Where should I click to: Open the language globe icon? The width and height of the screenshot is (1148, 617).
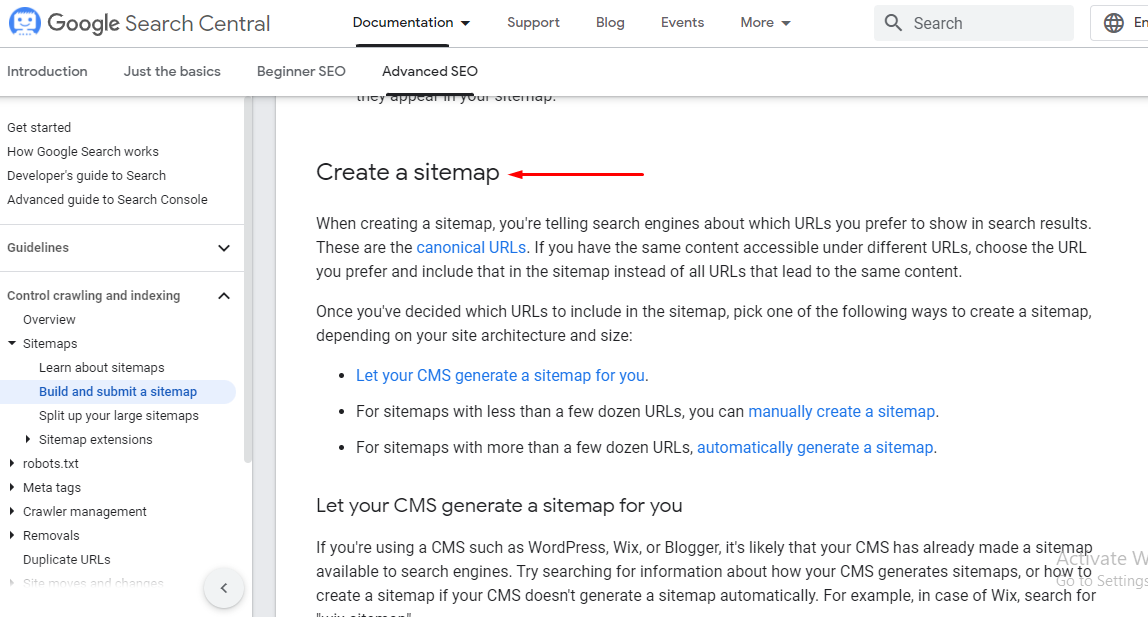click(x=1114, y=23)
